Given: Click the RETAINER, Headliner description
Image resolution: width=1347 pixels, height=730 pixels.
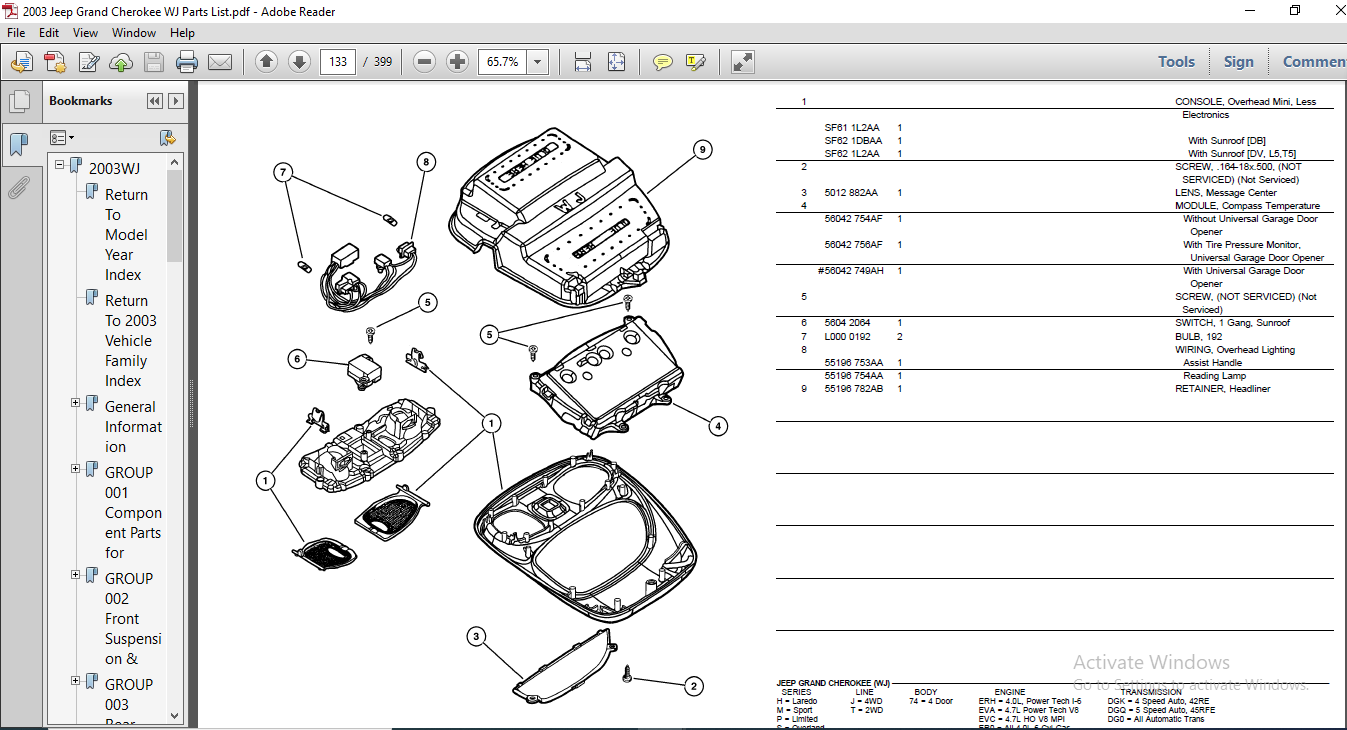Looking at the screenshot, I should click(1222, 389).
